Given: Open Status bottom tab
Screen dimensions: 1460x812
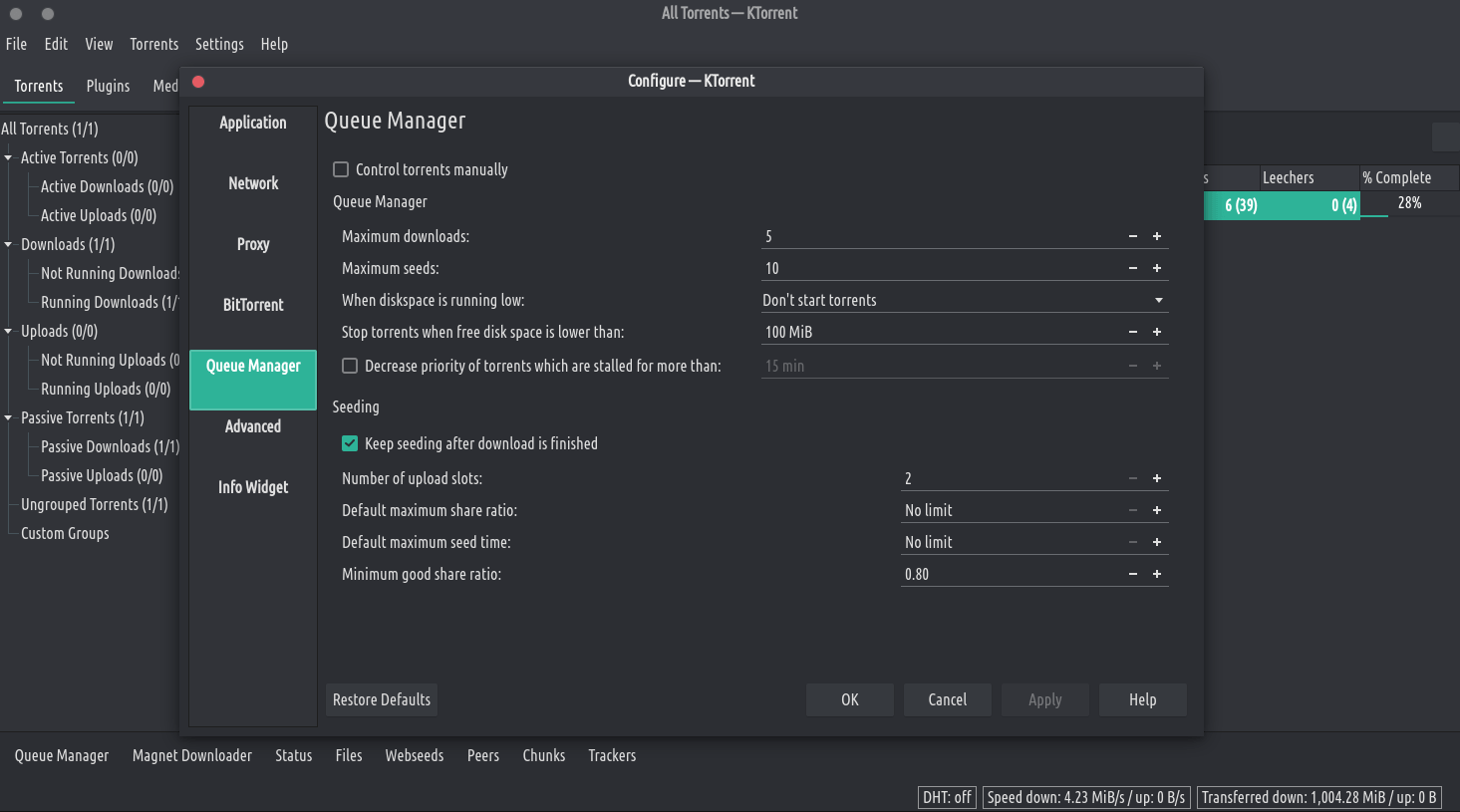Looking at the screenshot, I should point(294,755).
